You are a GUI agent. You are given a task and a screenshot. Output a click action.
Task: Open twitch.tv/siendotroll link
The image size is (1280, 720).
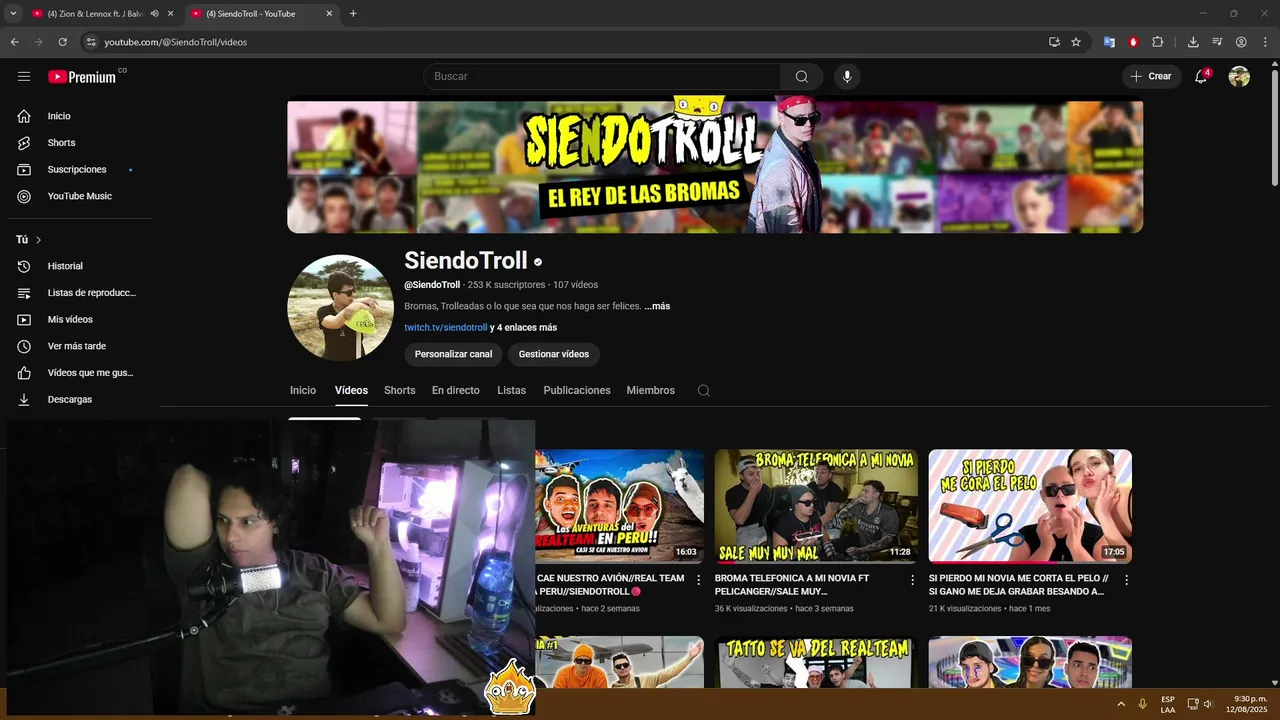[x=446, y=328]
